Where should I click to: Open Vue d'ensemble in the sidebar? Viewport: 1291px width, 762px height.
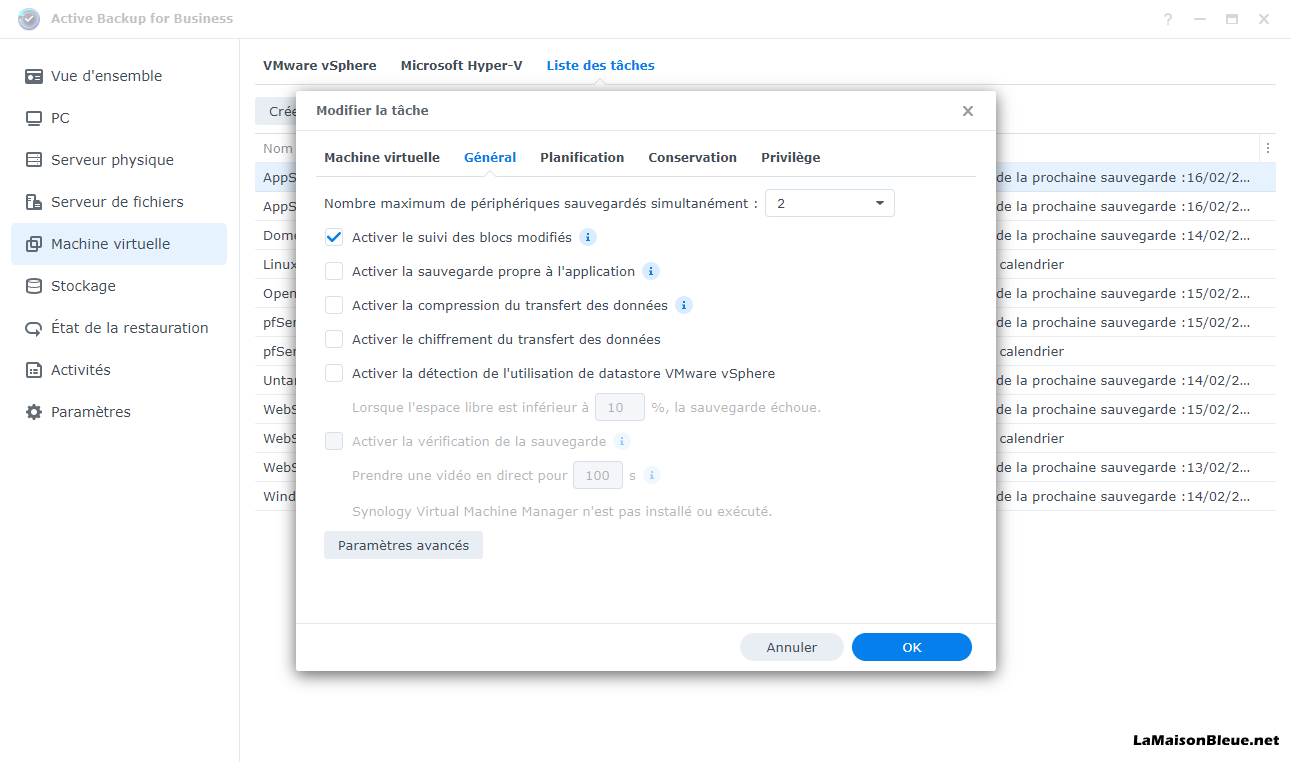point(119,76)
